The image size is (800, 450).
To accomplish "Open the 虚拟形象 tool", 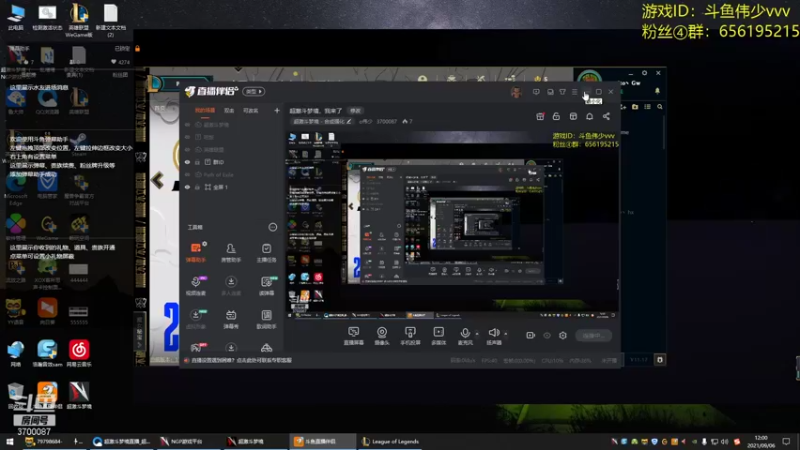I will pyautogui.click(x=196, y=319).
